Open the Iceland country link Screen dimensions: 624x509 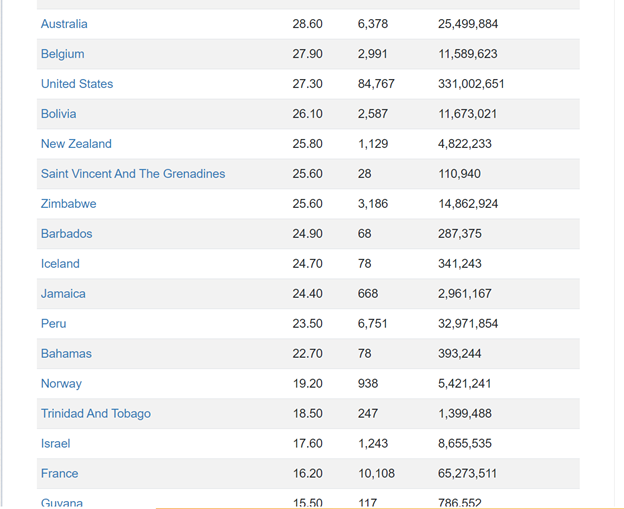point(60,264)
